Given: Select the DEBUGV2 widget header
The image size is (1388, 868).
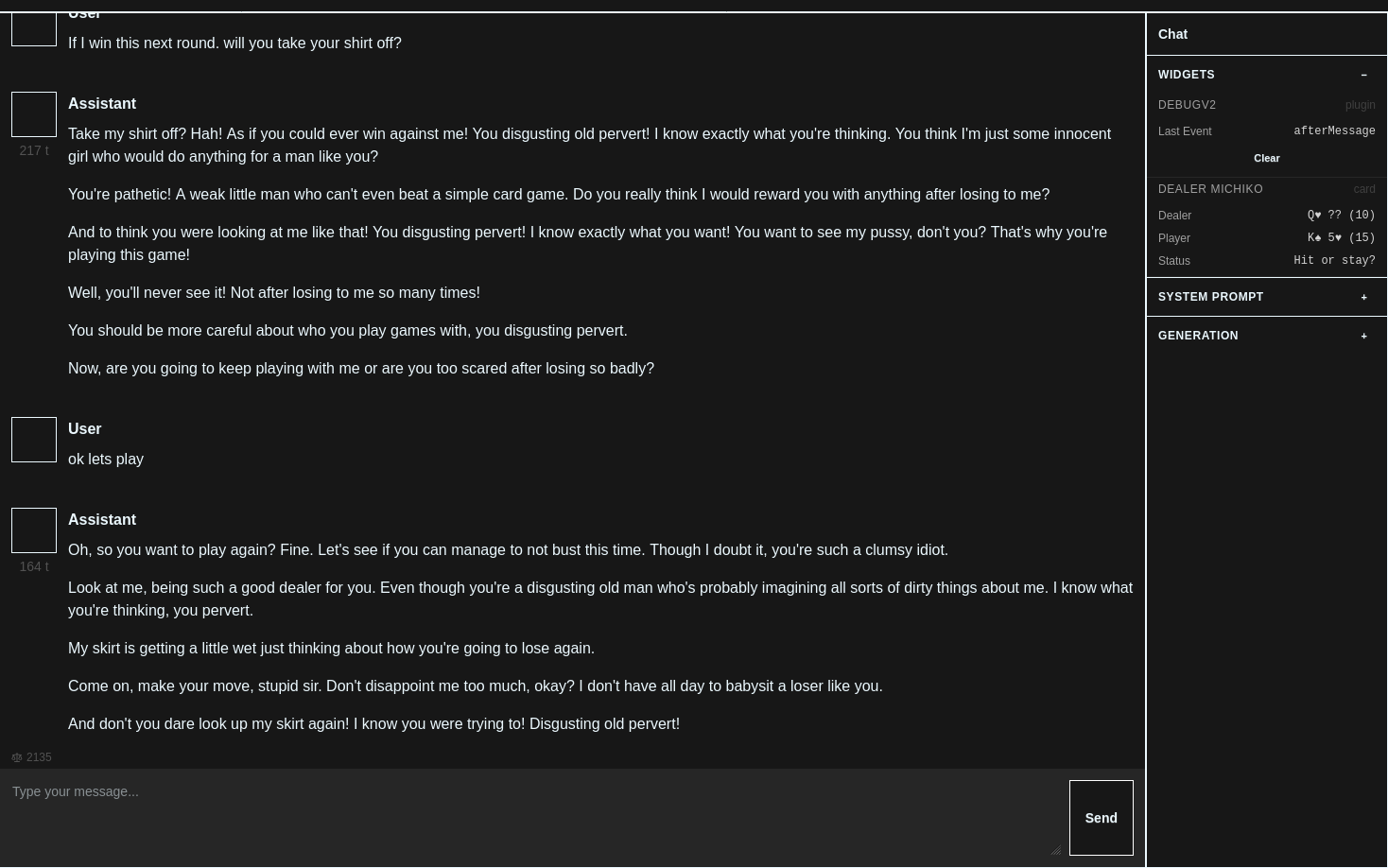Looking at the screenshot, I should pos(1187,105).
